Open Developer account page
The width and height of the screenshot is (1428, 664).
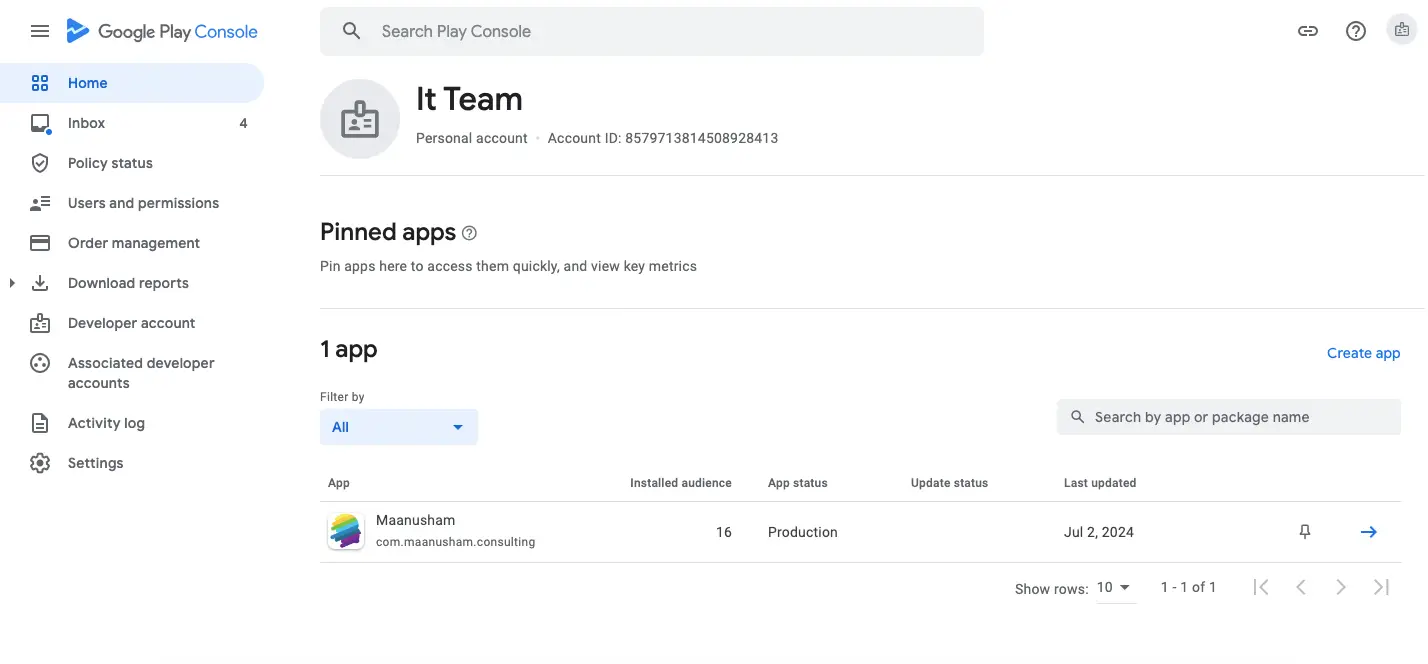click(x=132, y=323)
